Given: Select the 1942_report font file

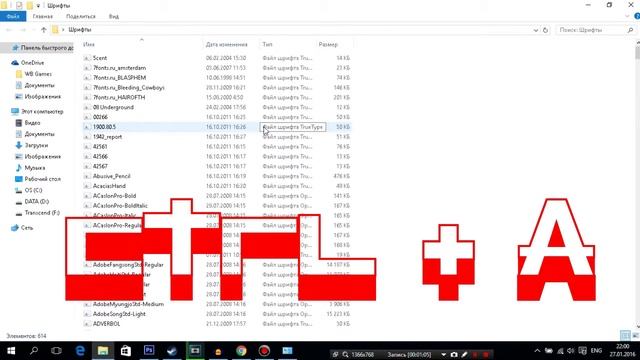Looking at the screenshot, I should (x=107, y=137).
